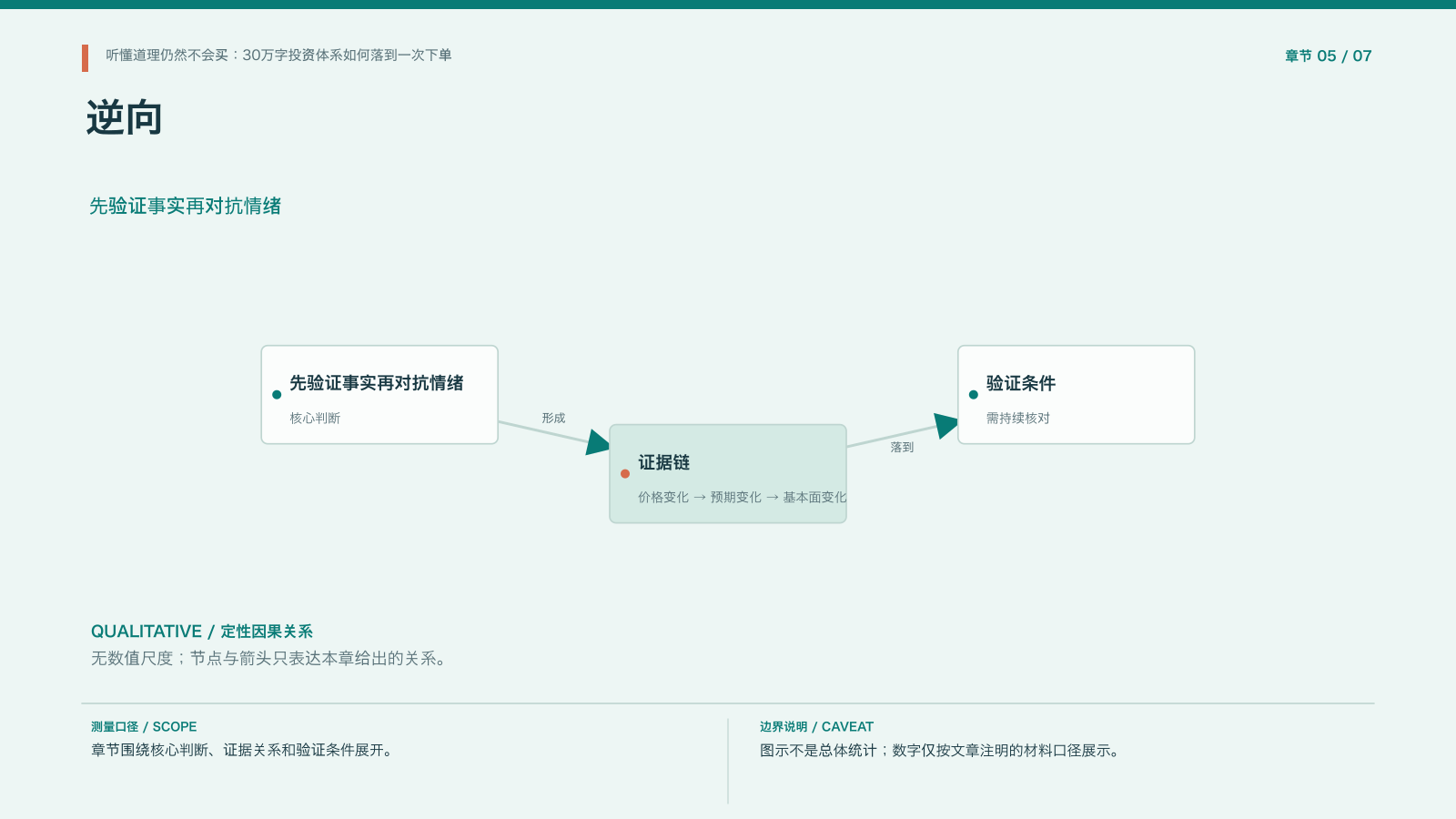The height and width of the screenshot is (819, 1456).
Task: Select the 需持续核对 sublabel
Action: 1018,419
